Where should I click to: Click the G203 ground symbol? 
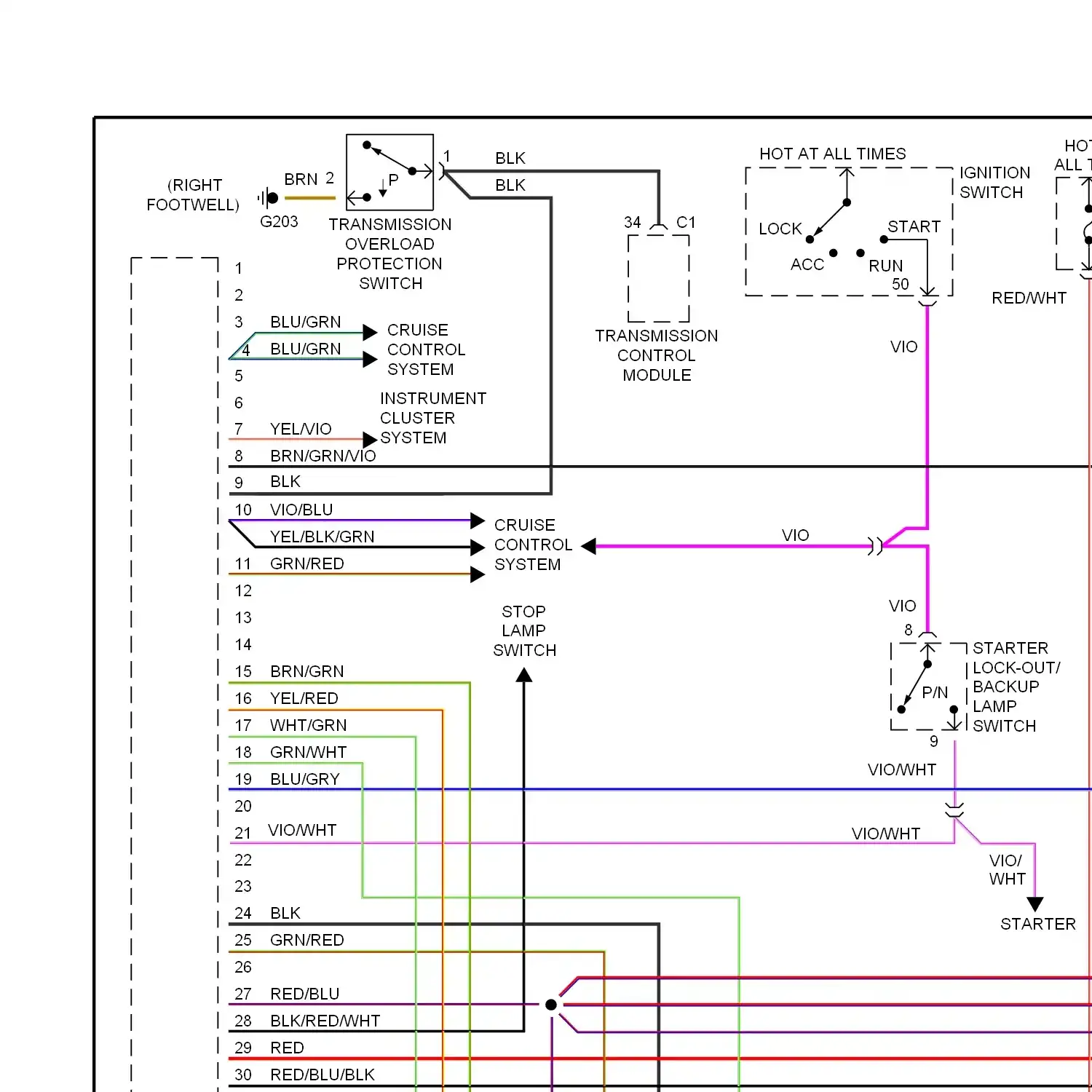tap(268, 197)
